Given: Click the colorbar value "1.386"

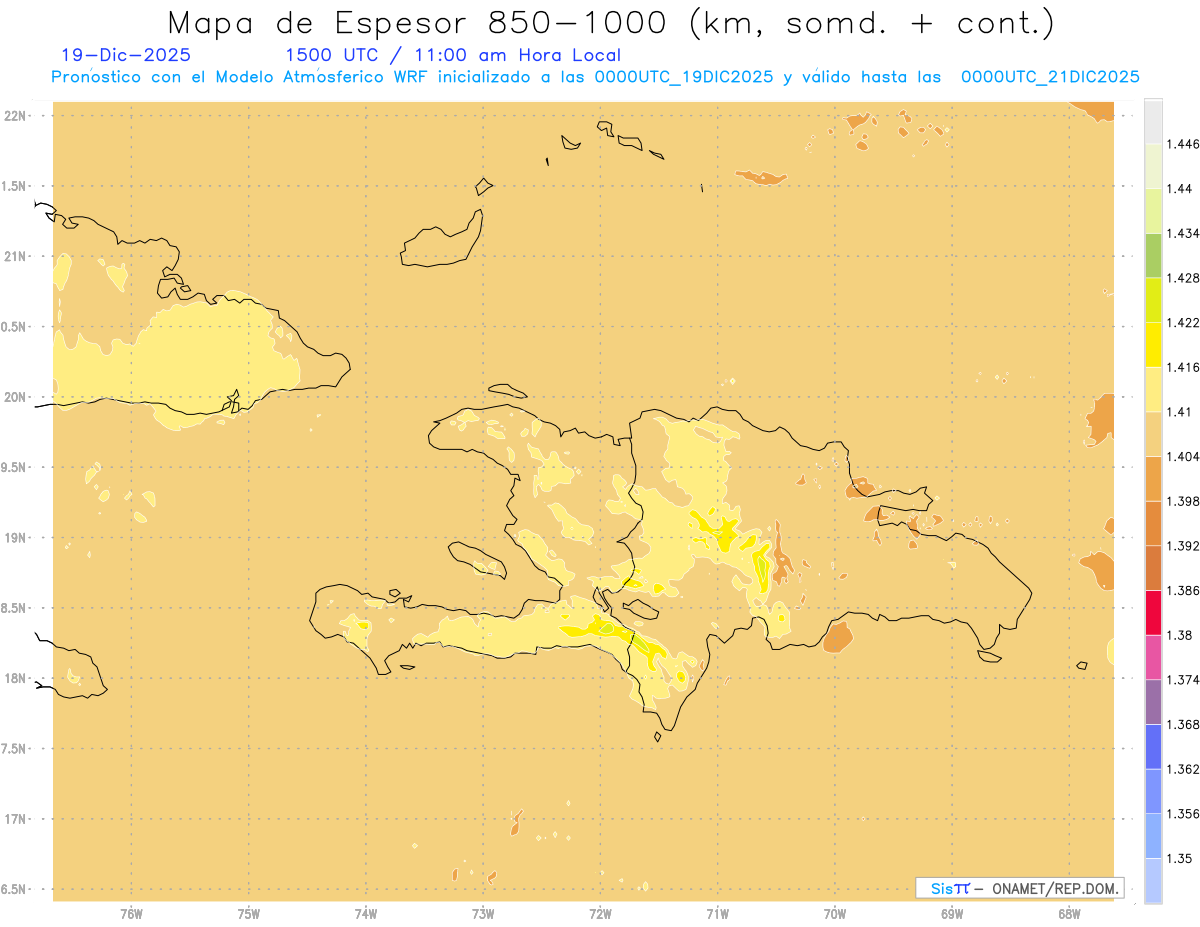Looking at the screenshot, I should point(1185,590).
